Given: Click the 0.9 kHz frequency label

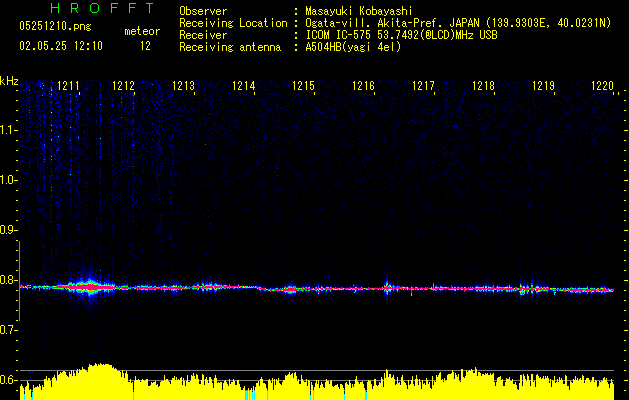Looking at the screenshot, I should click(9, 230).
